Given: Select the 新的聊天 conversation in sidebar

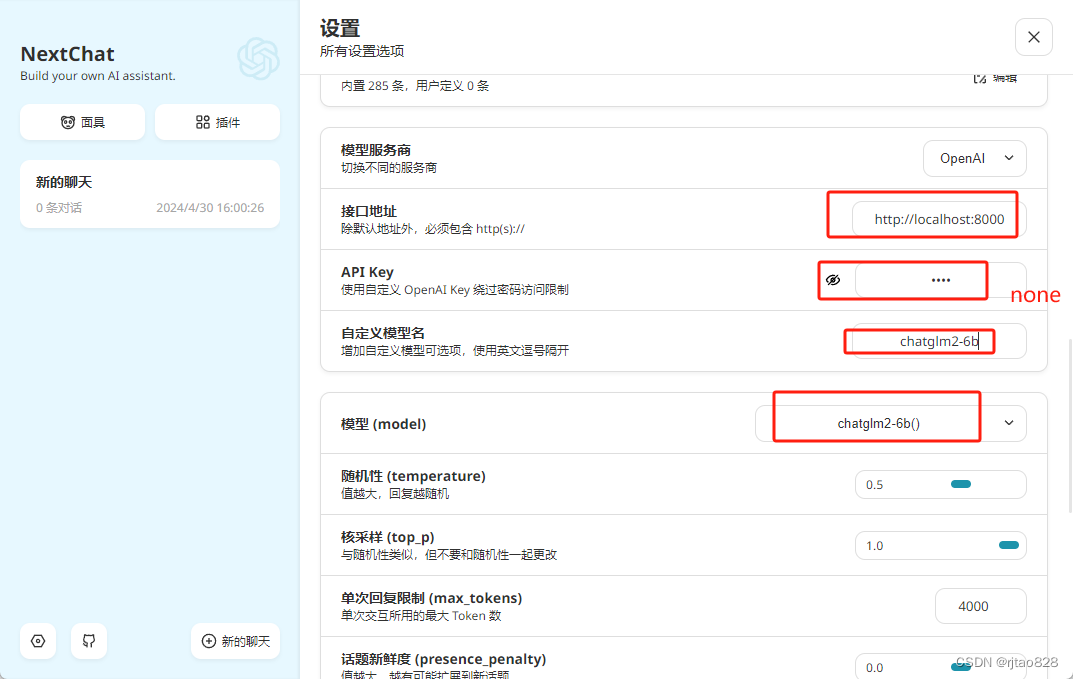Looking at the screenshot, I should click(x=149, y=193).
